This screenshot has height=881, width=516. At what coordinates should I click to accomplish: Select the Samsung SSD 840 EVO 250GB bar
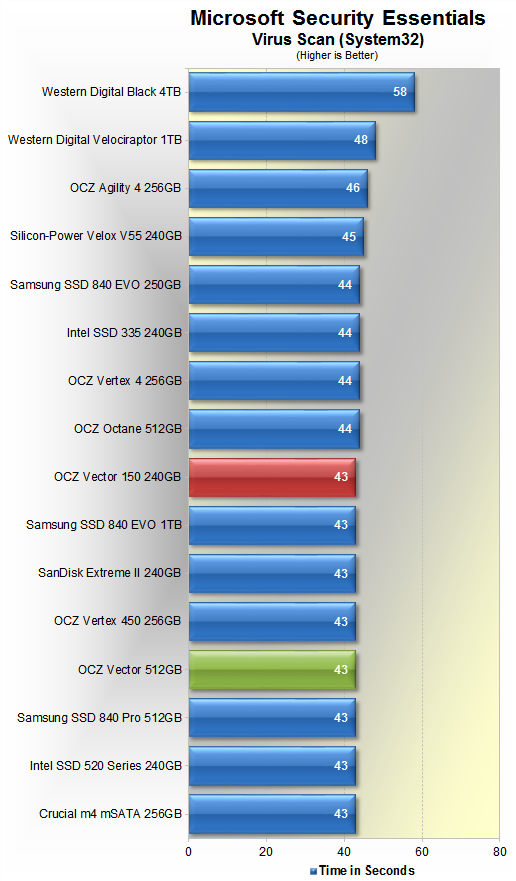[274, 285]
